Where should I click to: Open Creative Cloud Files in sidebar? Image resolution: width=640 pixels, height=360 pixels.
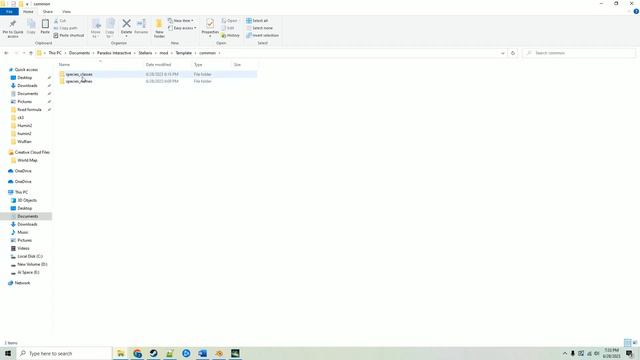click(x=32, y=152)
